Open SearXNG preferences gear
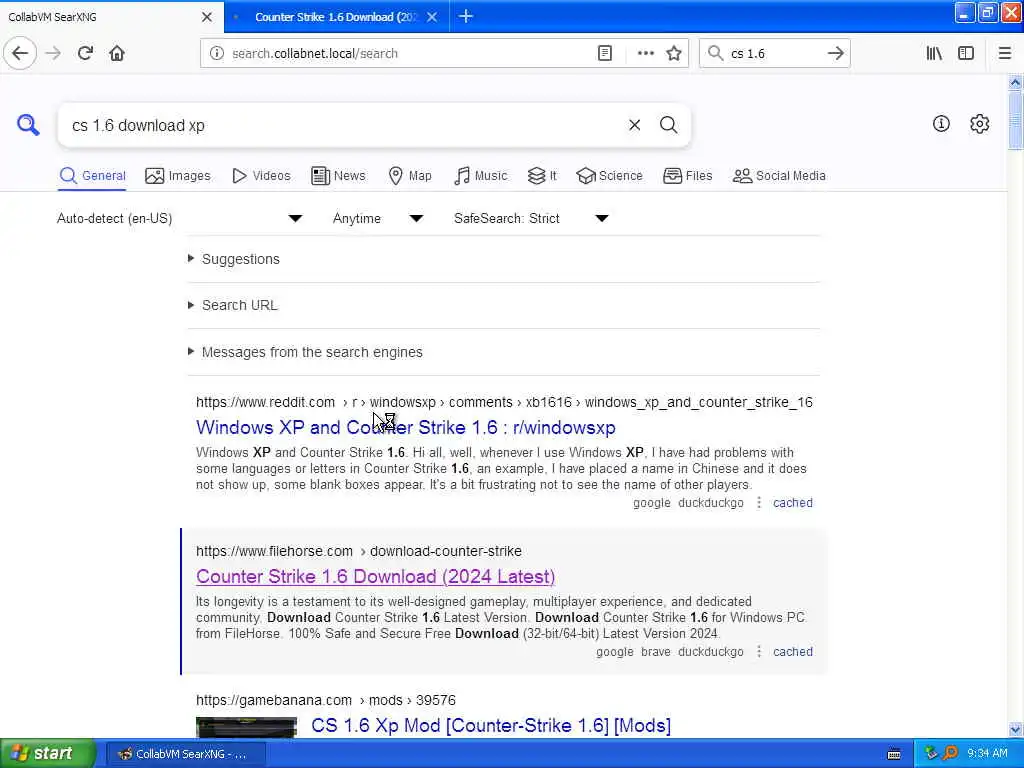 pos(980,123)
